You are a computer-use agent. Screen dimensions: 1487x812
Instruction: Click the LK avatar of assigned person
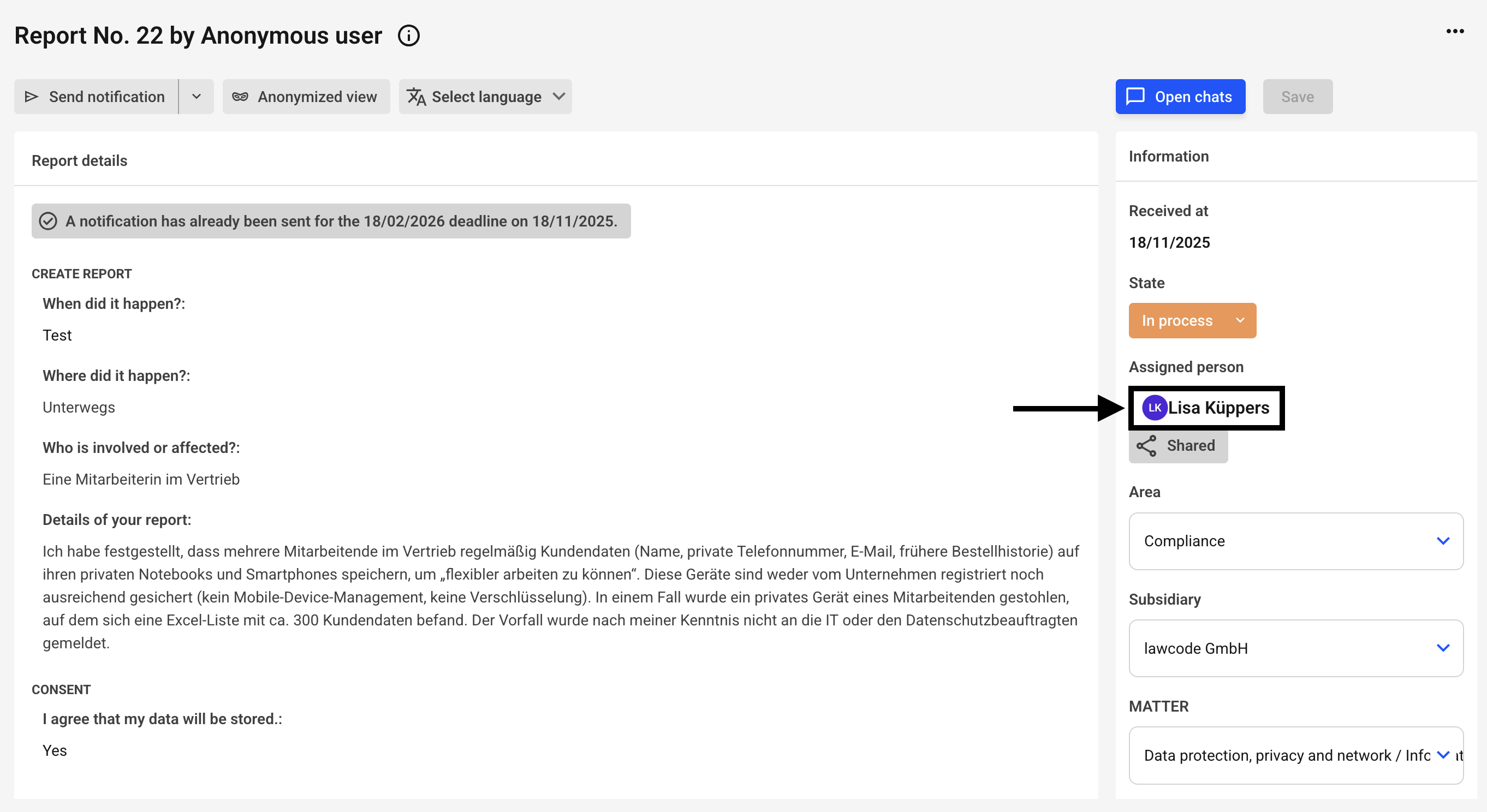[x=1155, y=408]
